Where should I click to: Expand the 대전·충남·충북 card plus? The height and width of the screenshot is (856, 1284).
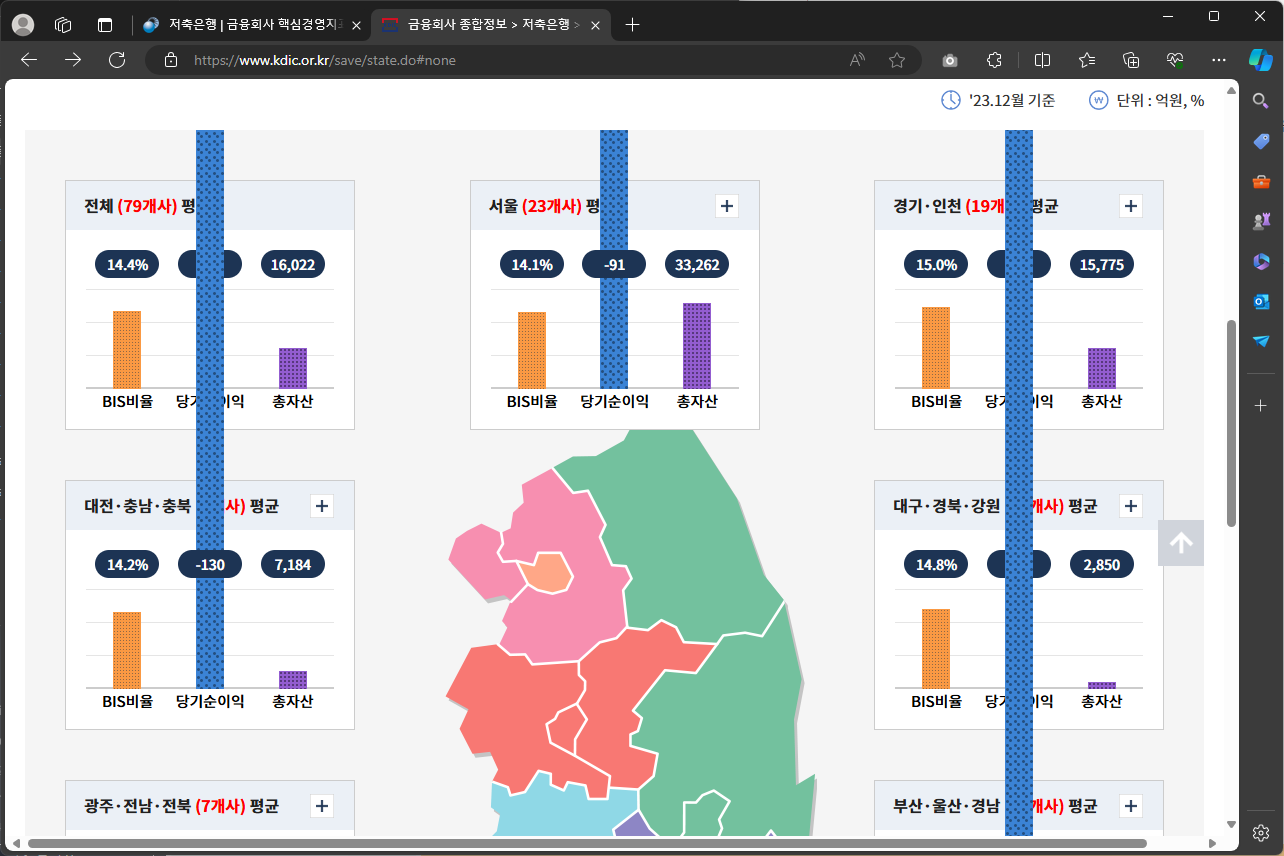322,506
